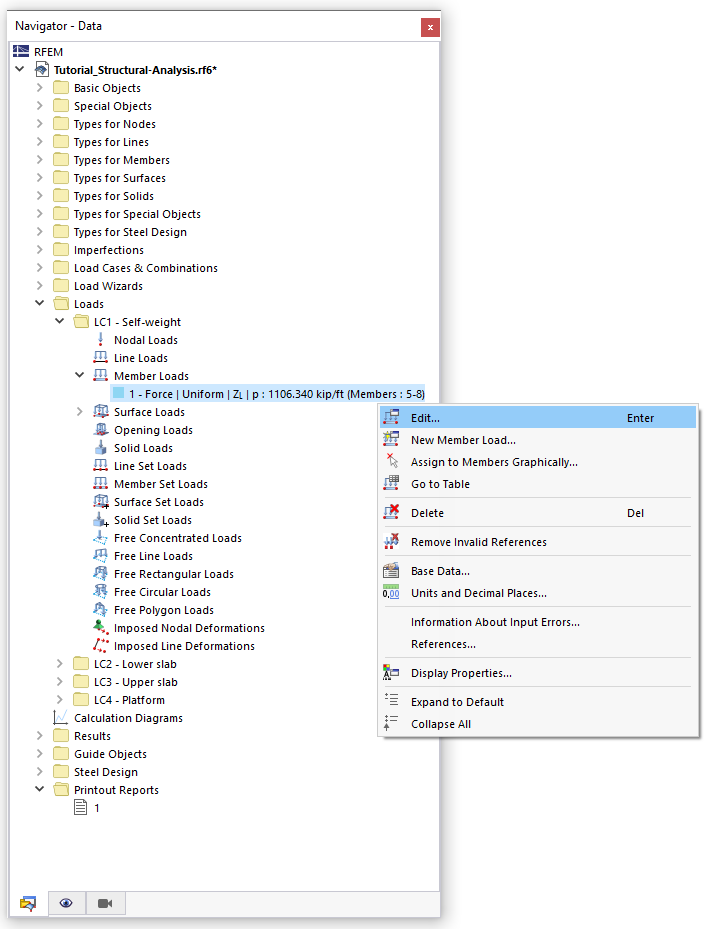Select Expand to Default menu entry
The image size is (707, 929).
coord(538,701)
